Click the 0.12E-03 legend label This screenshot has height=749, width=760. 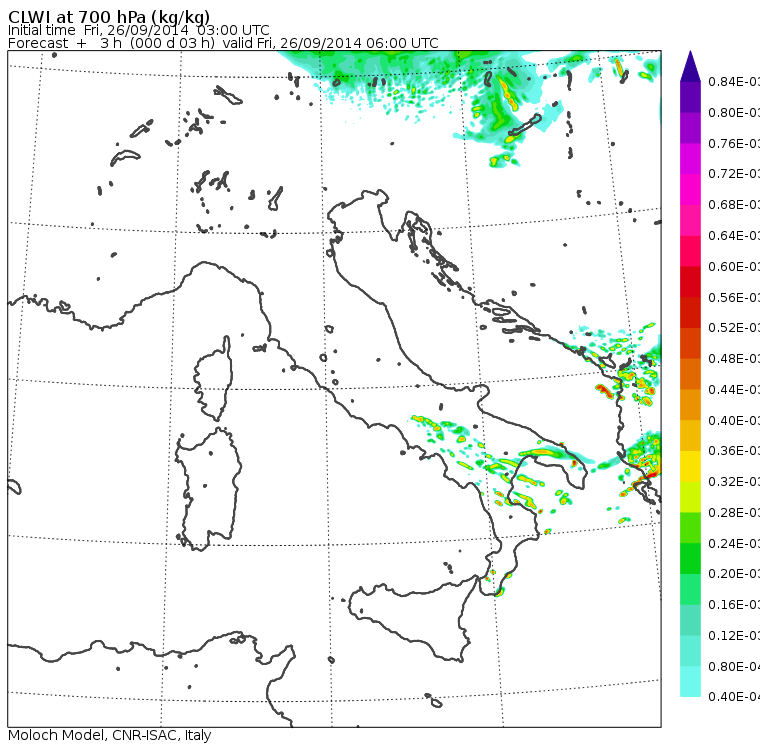(x=734, y=636)
